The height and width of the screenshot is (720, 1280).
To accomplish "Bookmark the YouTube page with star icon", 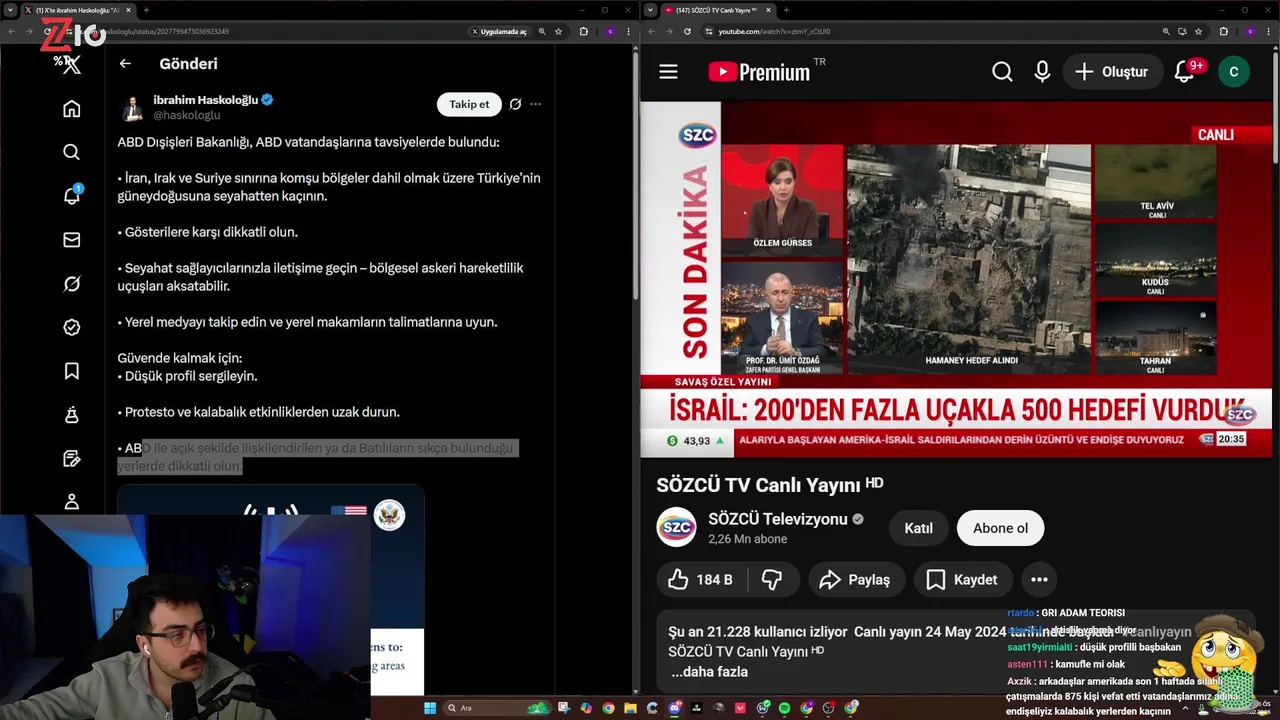I will click(x=1198, y=31).
